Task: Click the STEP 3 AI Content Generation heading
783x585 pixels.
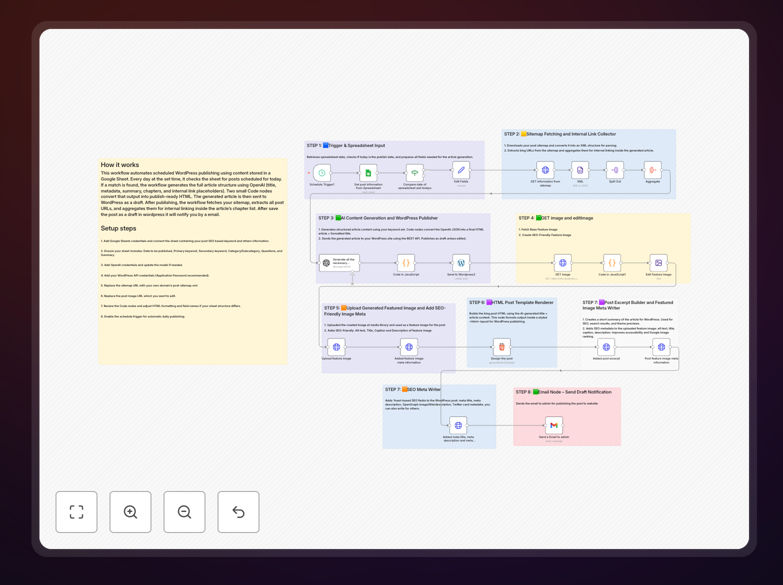Action: coord(378,218)
